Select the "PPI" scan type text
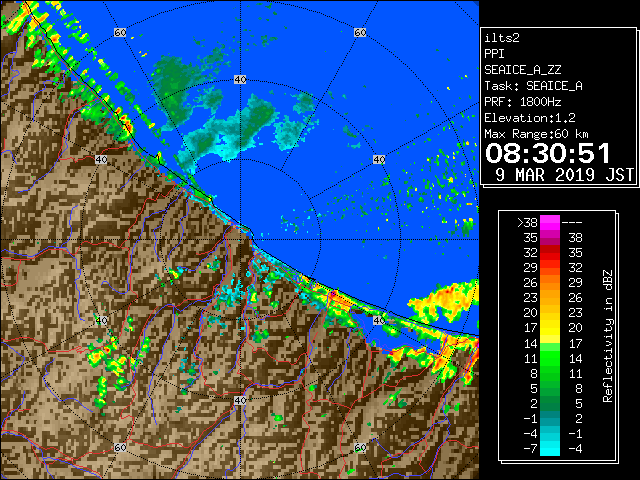 click(494, 54)
